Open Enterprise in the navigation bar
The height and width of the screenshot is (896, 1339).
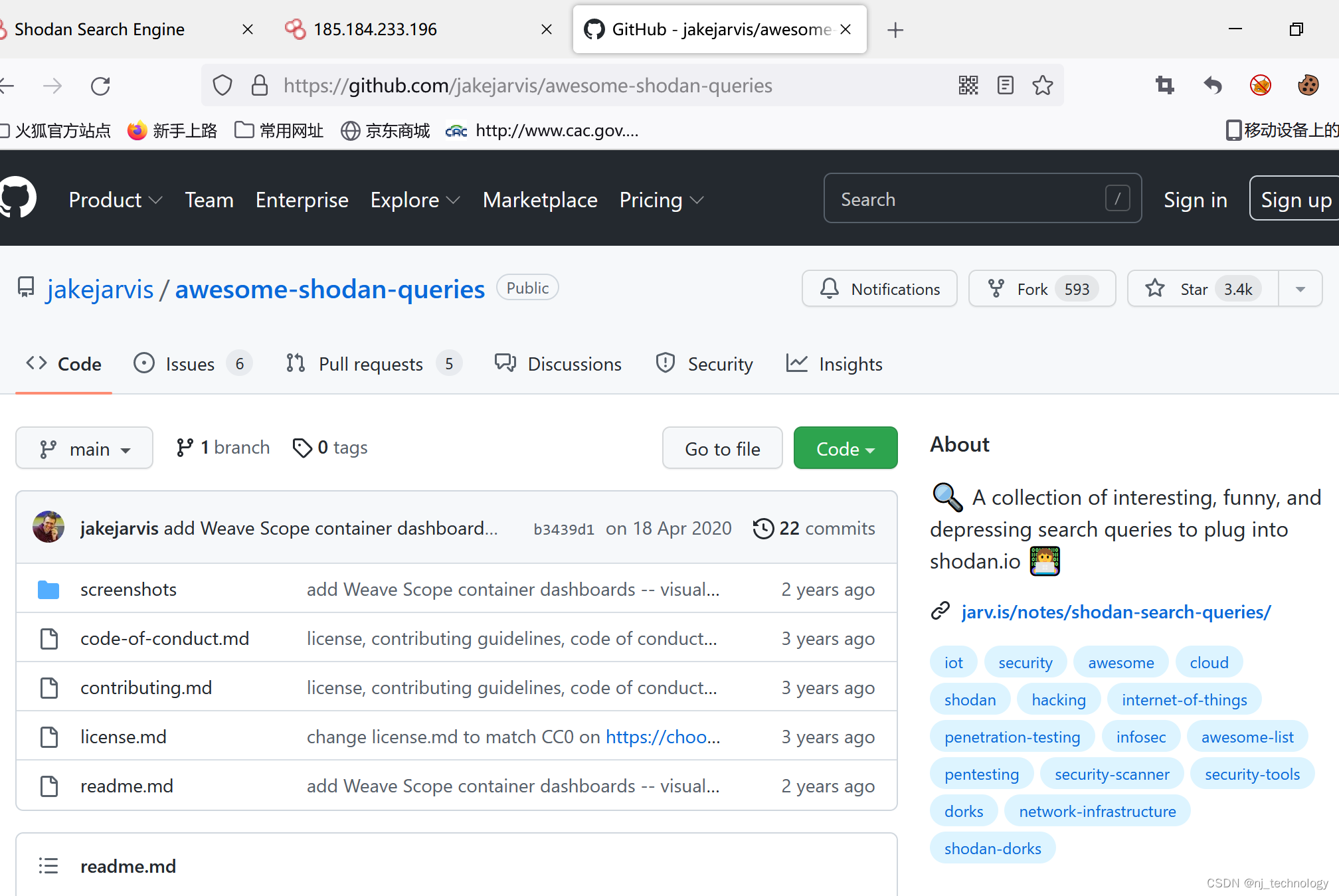click(302, 200)
